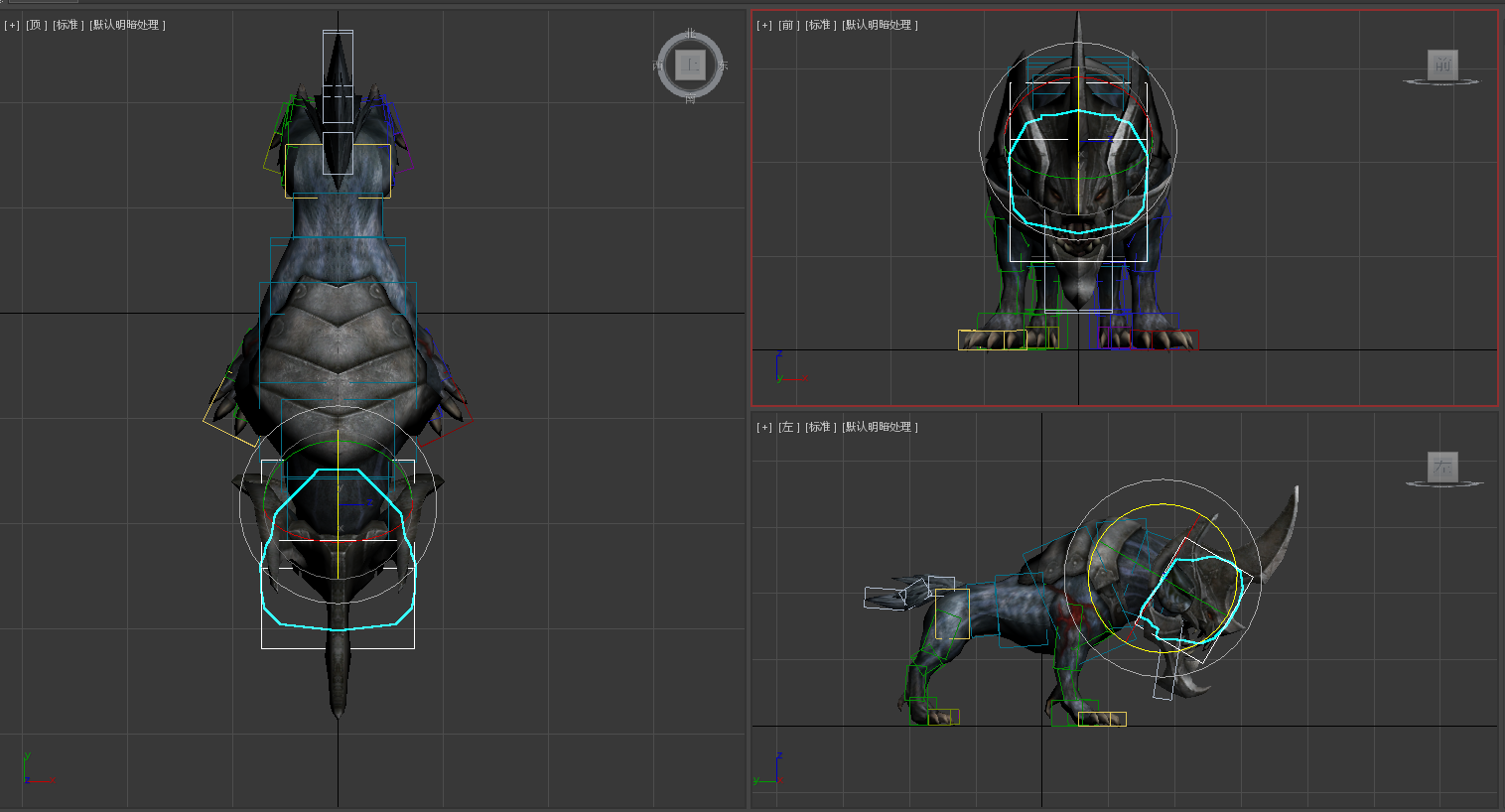This screenshot has width=1505, height=812.
Task: Open the [+] general menu in left viewport
Action: click(763, 427)
